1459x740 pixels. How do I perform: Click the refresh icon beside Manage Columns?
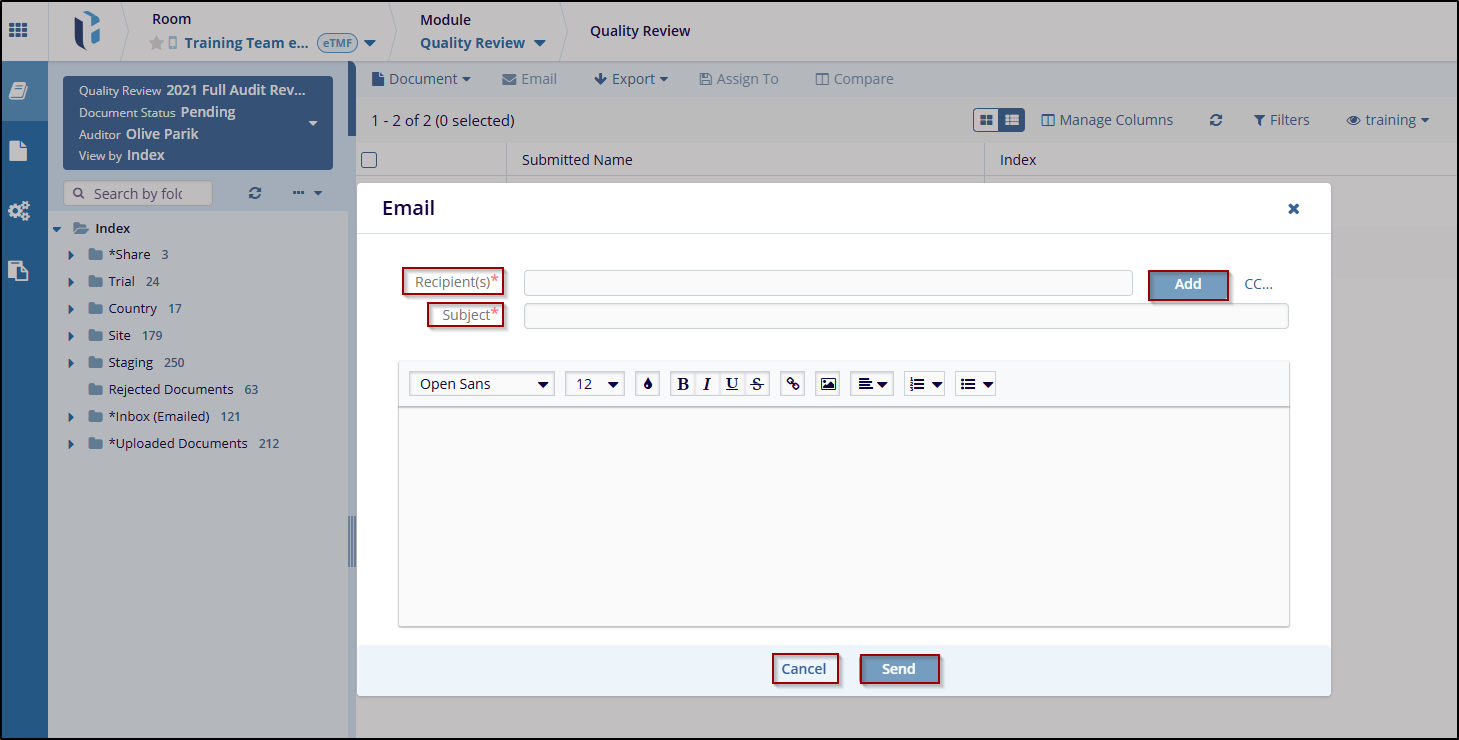pos(1216,120)
